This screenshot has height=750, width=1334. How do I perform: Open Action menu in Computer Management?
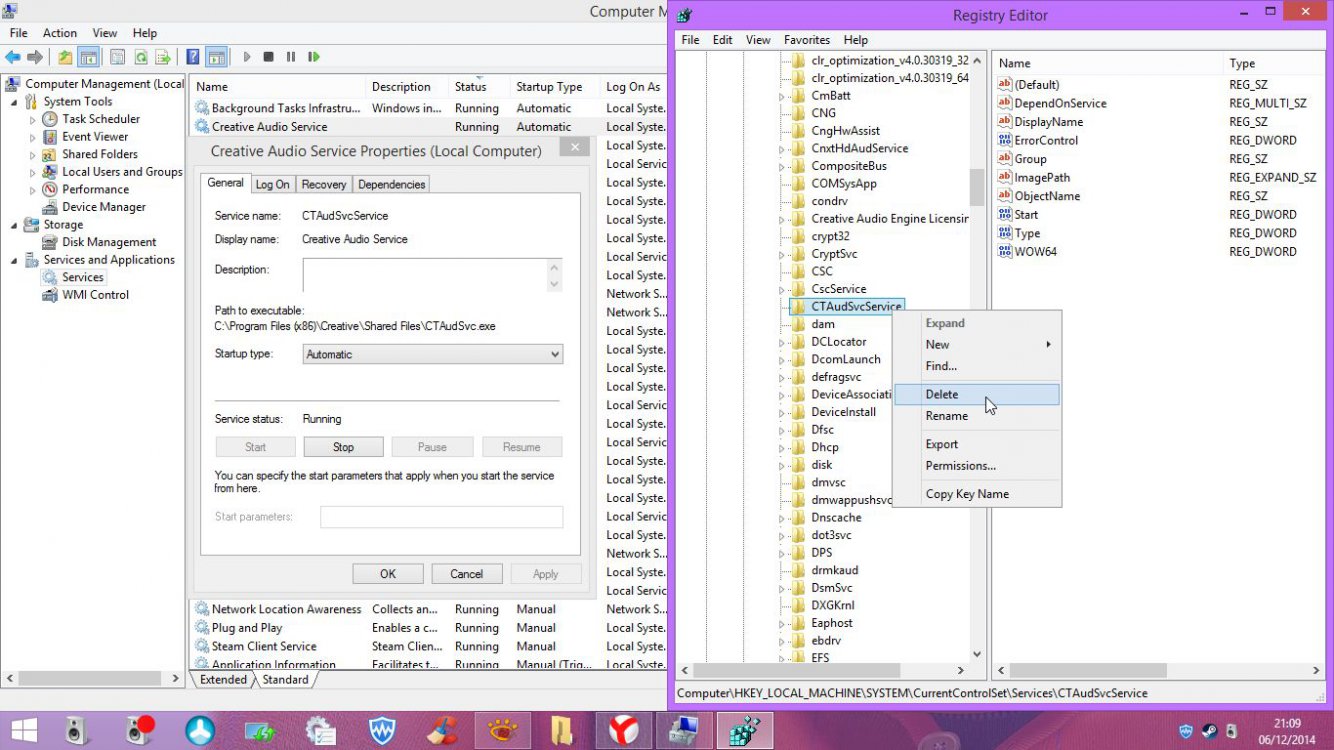[60, 33]
